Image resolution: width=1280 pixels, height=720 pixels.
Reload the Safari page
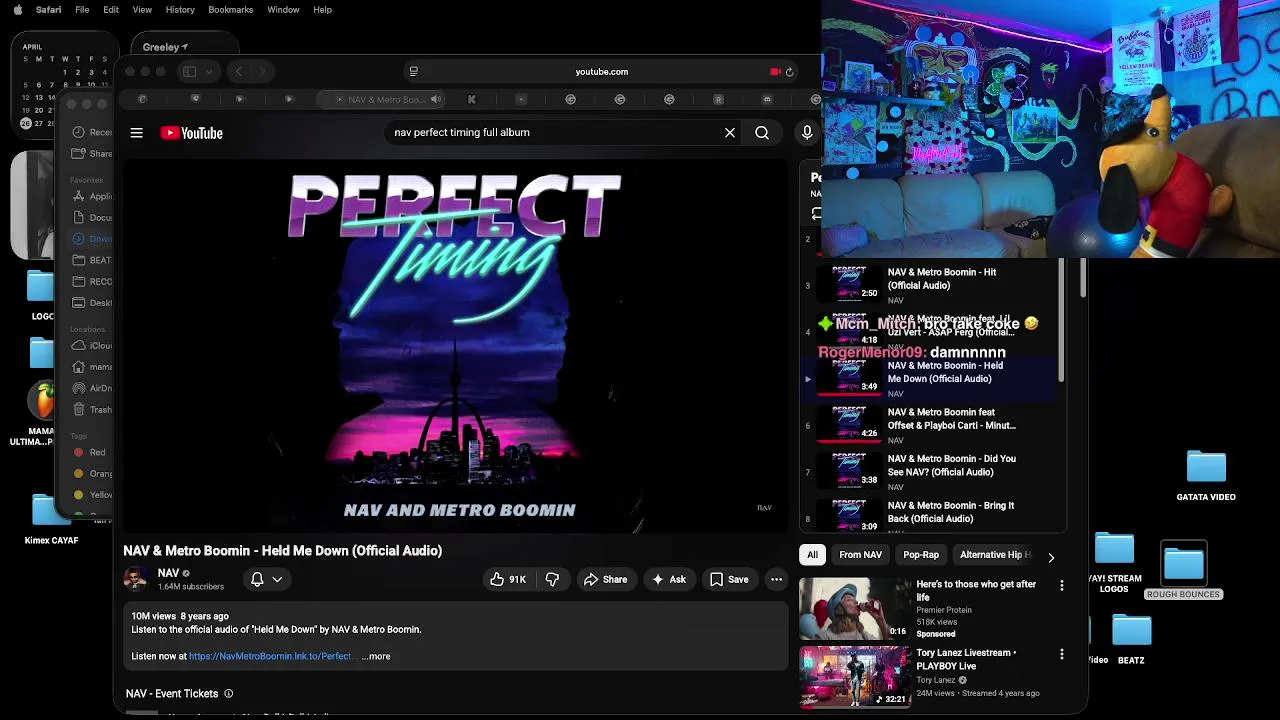(789, 72)
